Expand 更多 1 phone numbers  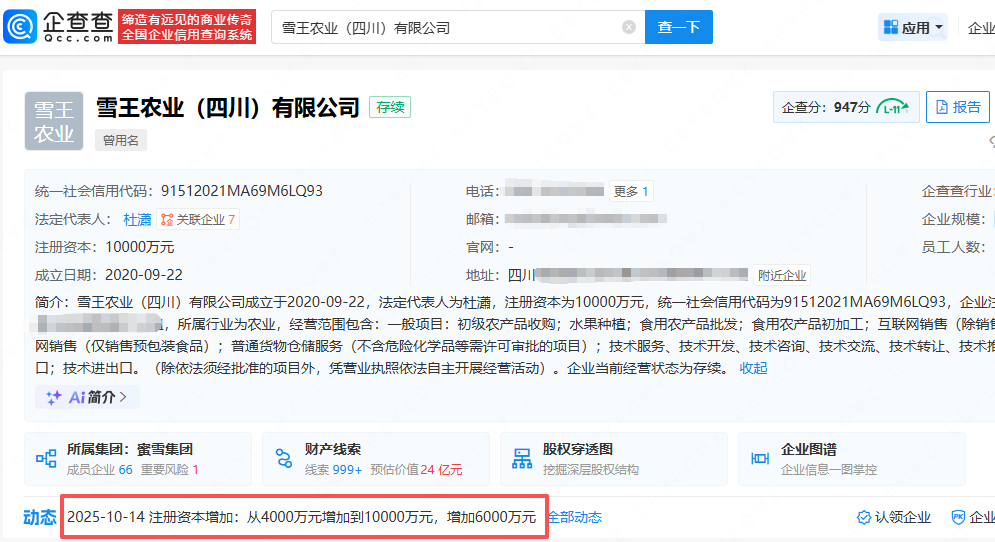pos(631,191)
